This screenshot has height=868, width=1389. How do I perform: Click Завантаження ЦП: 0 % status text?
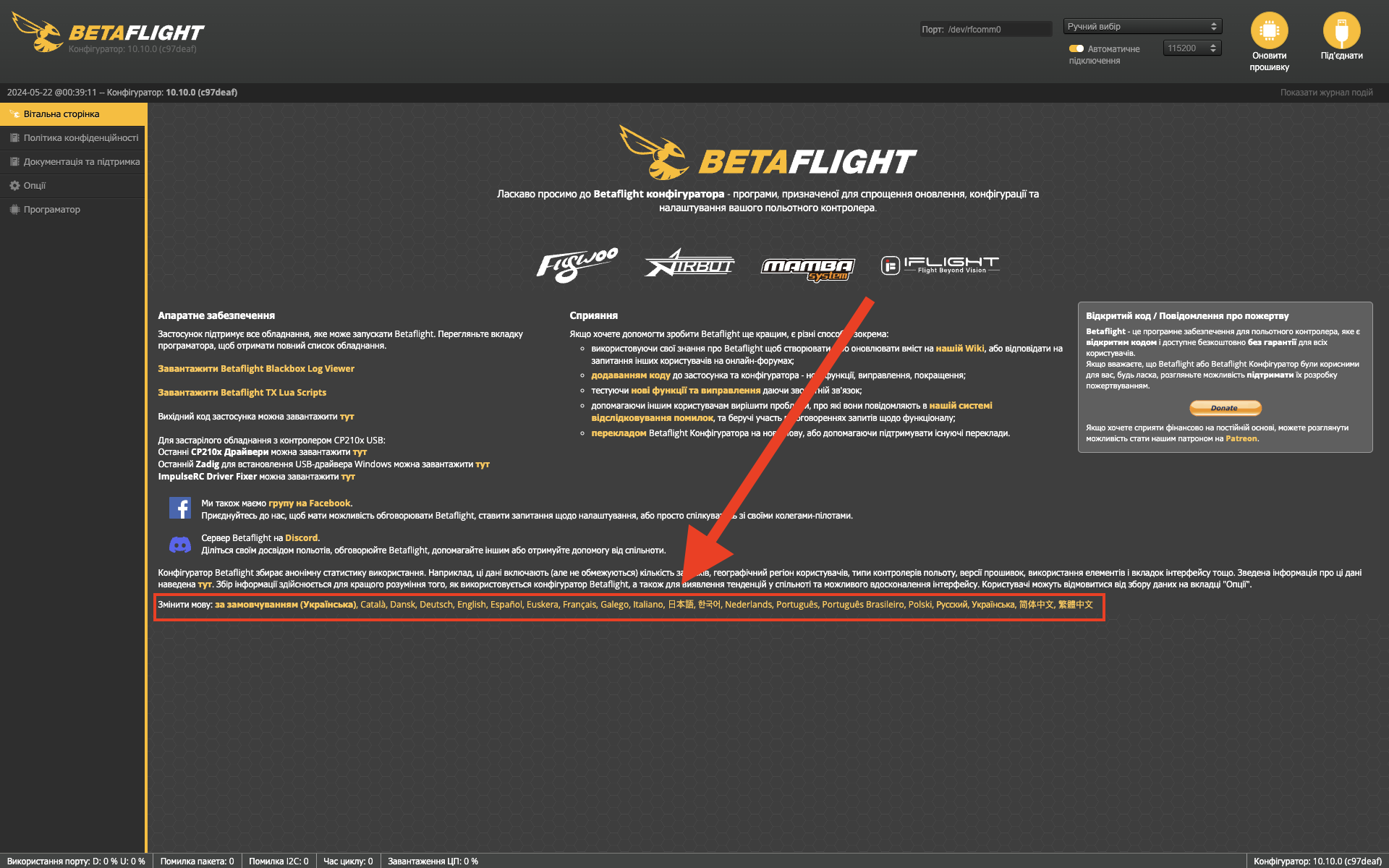(433, 861)
